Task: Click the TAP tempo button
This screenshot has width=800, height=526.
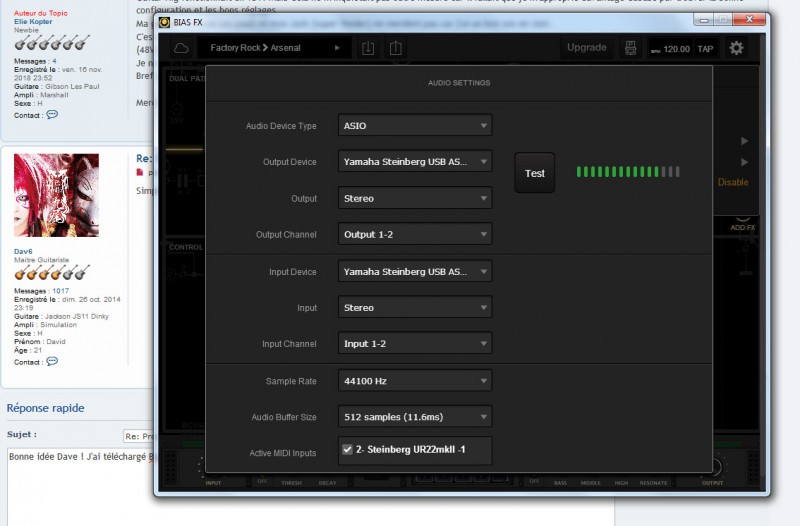Action: 705,49
